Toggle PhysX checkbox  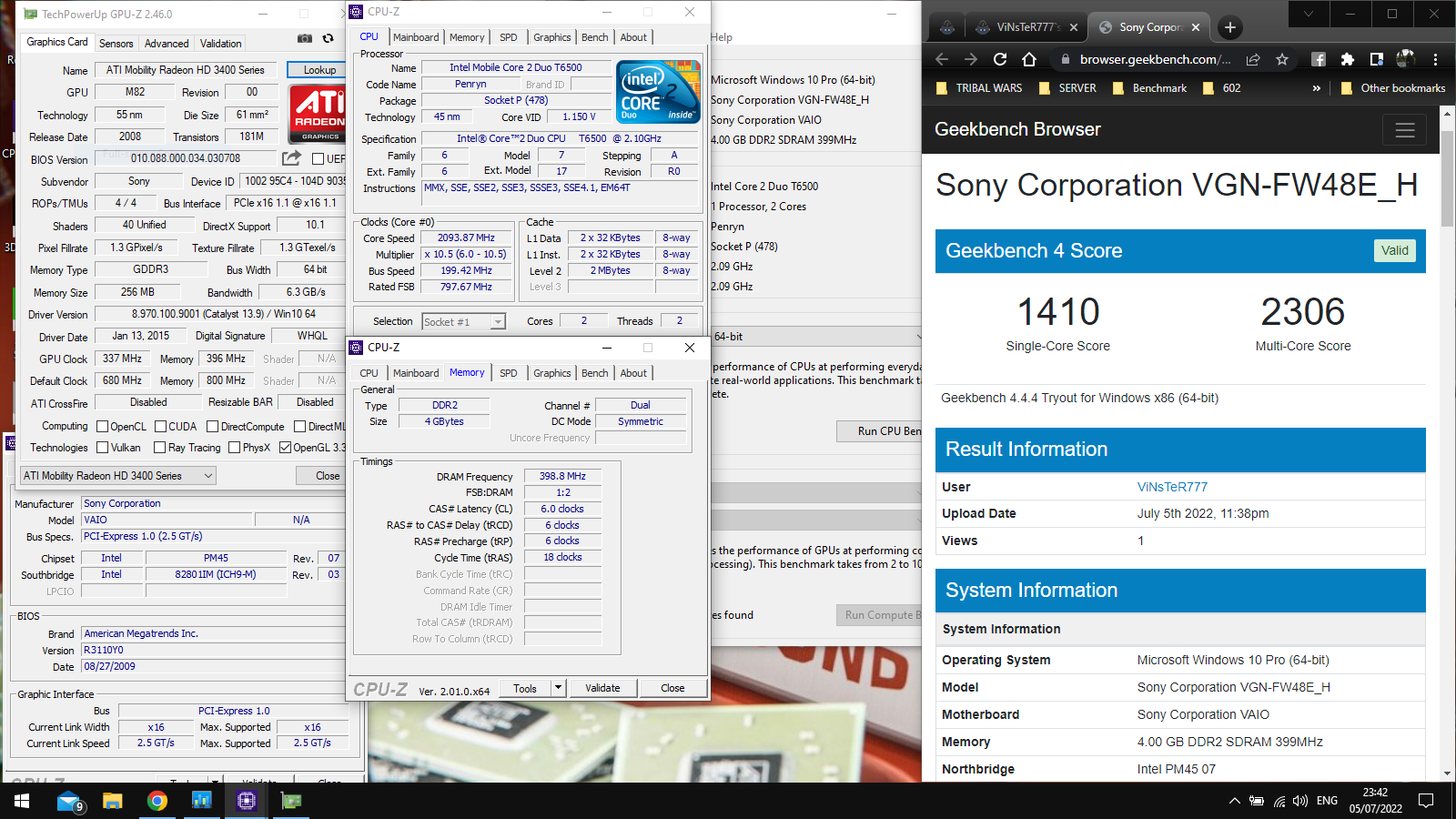coord(234,447)
